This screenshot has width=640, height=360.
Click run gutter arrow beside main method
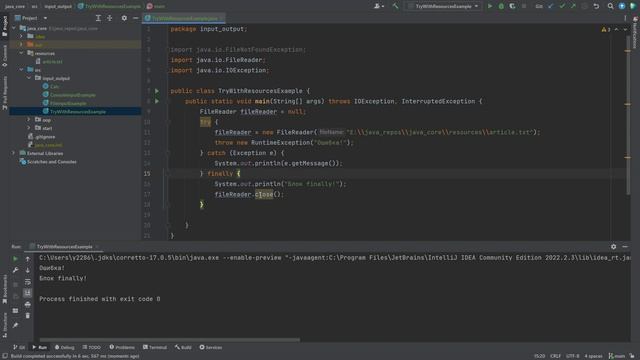[157, 101]
